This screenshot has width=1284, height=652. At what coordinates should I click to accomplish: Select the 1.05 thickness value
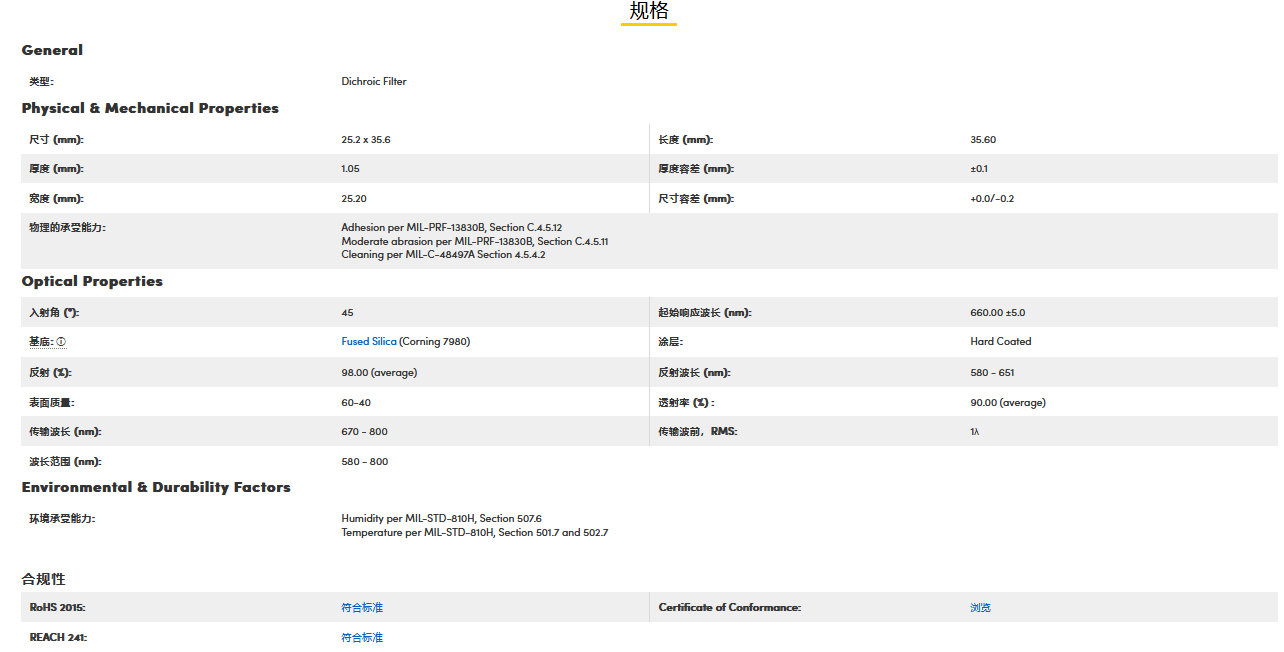350,169
